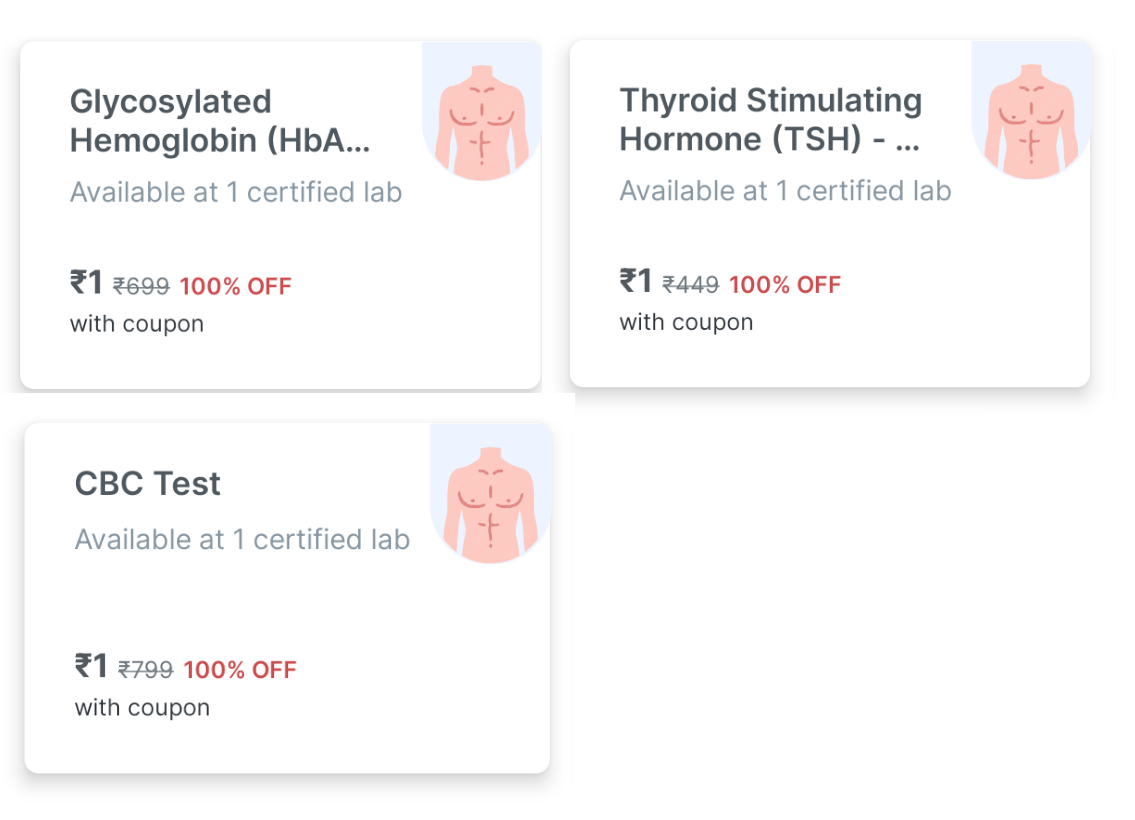
Task: Click "with coupon" text on CBC Test card
Action: (142, 708)
